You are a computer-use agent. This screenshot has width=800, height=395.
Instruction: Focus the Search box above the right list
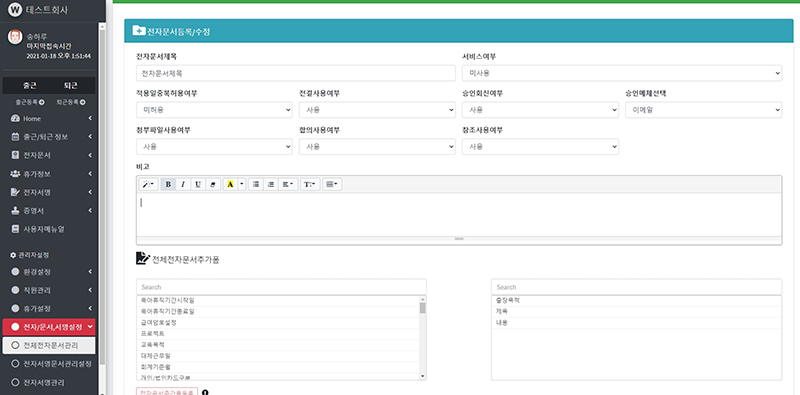tap(636, 287)
